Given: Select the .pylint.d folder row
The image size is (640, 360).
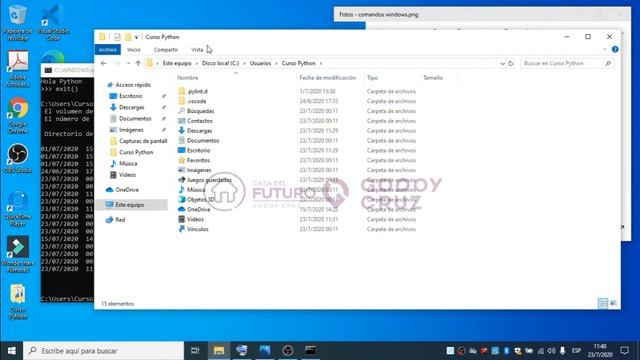Looking at the screenshot, I should point(297,91).
